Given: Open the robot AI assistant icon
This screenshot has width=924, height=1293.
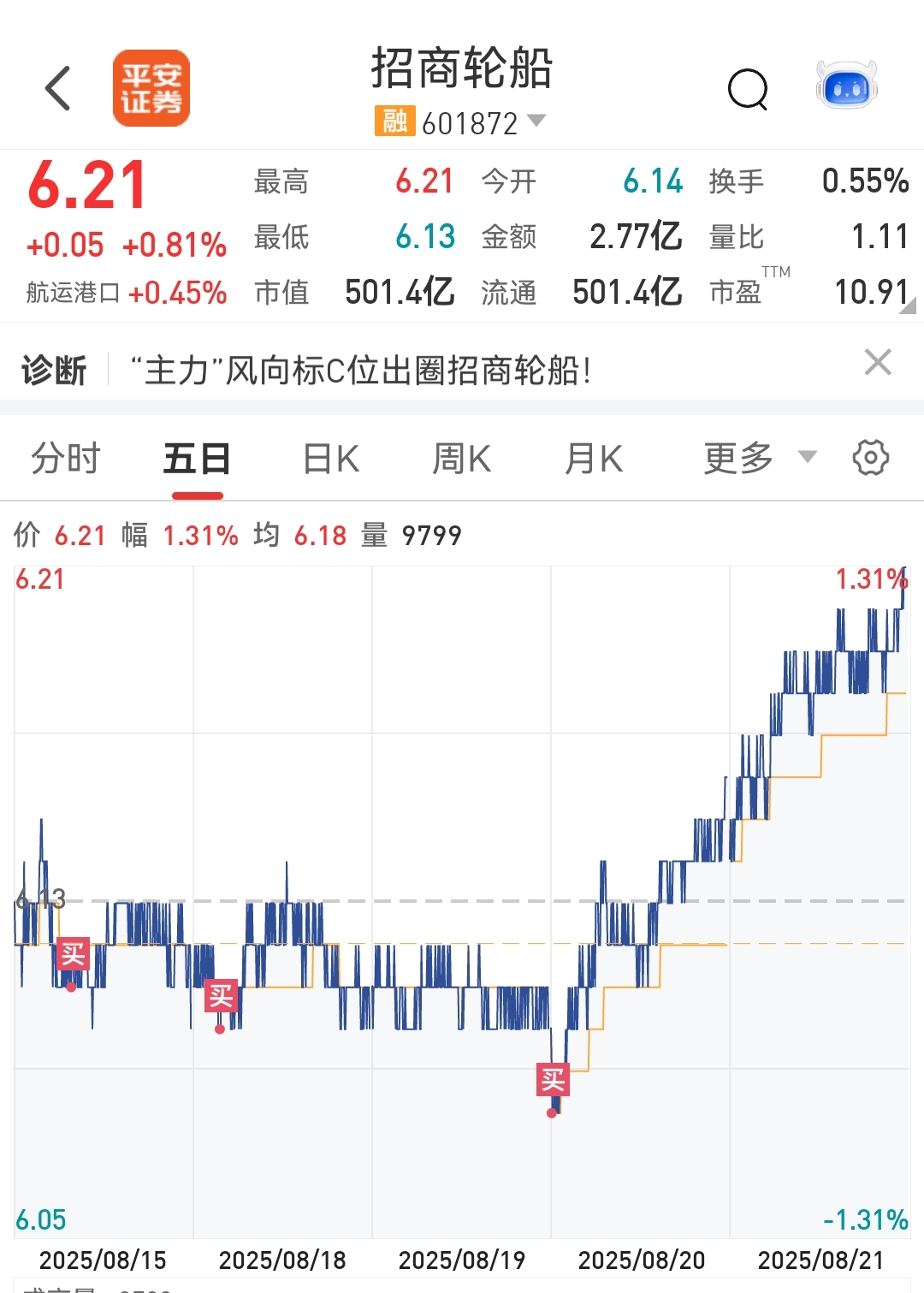Looking at the screenshot, I should pos(847,86).
